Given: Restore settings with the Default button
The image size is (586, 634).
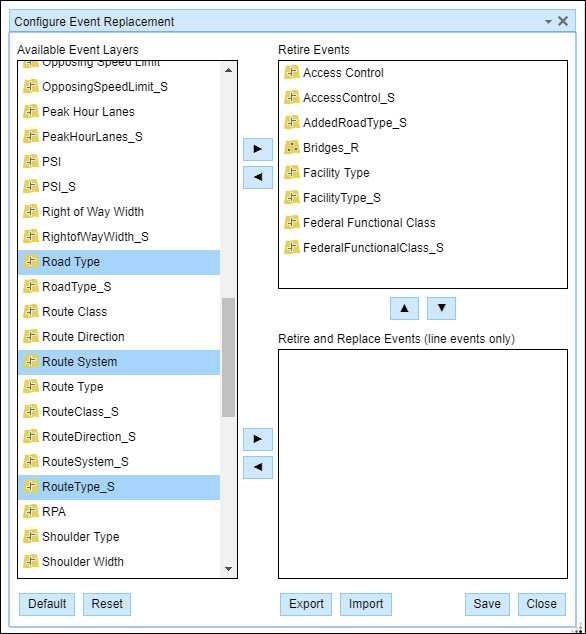Looking at the screenshot, I should coord(47,604).
